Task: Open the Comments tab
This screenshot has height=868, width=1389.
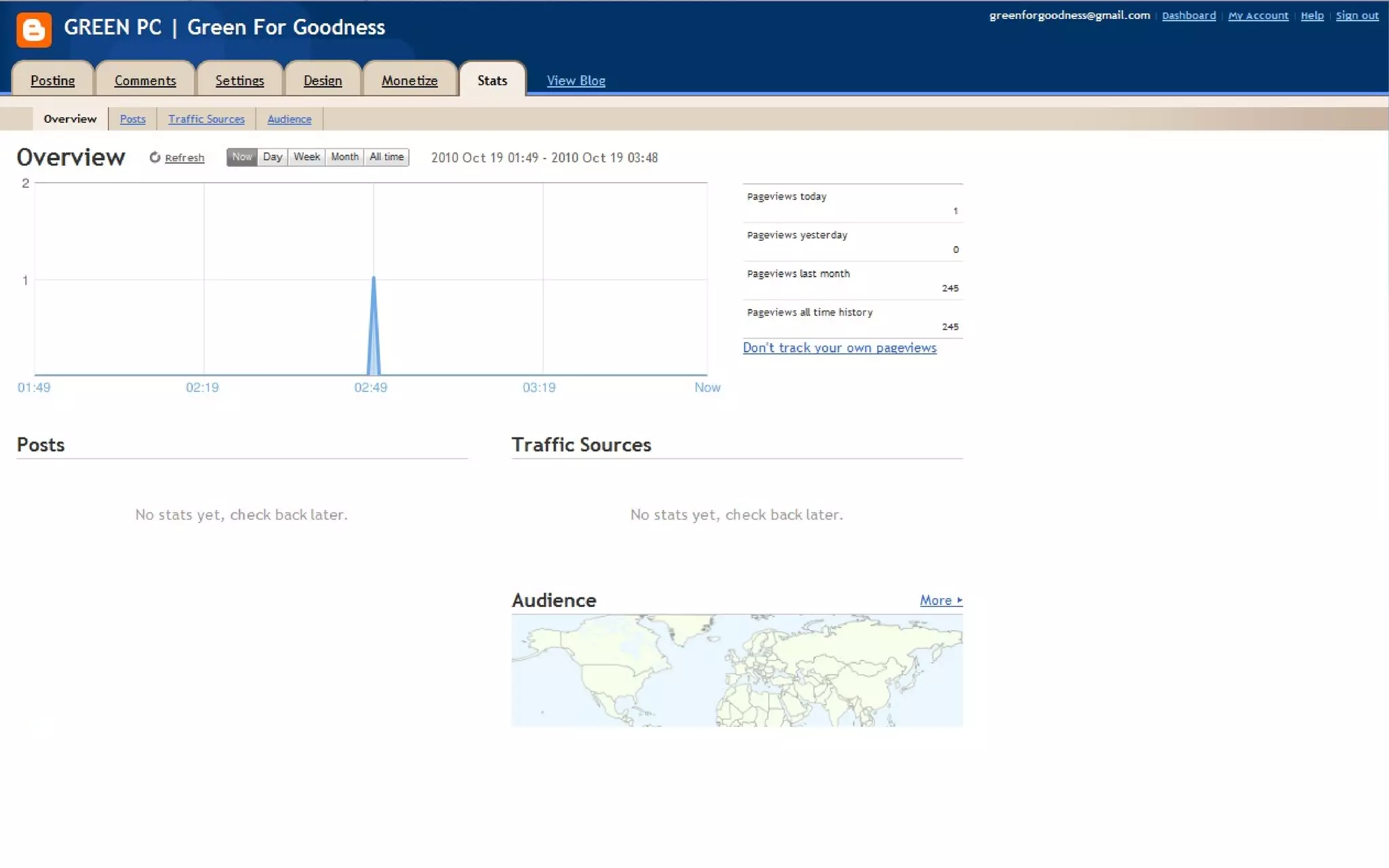Action: pyautogui.click(x=145, y=81)
